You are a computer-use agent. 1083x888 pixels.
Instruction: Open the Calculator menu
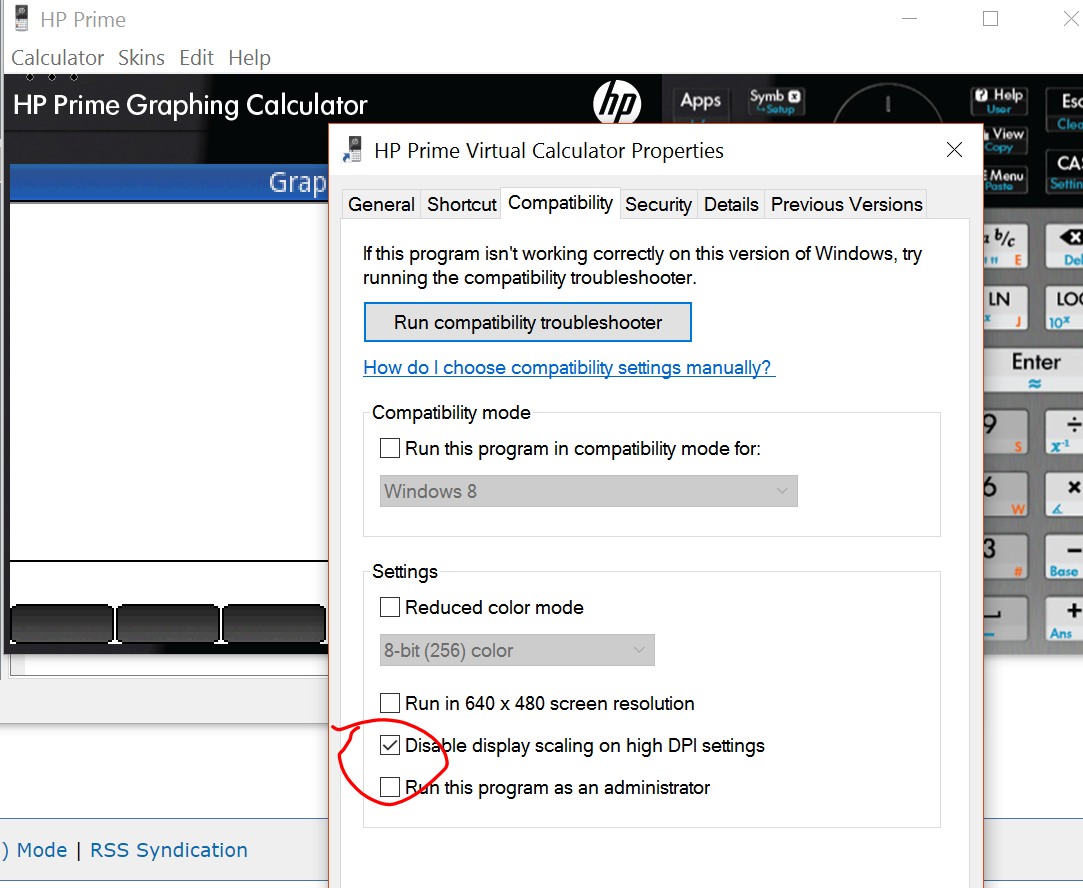(57, 57)
